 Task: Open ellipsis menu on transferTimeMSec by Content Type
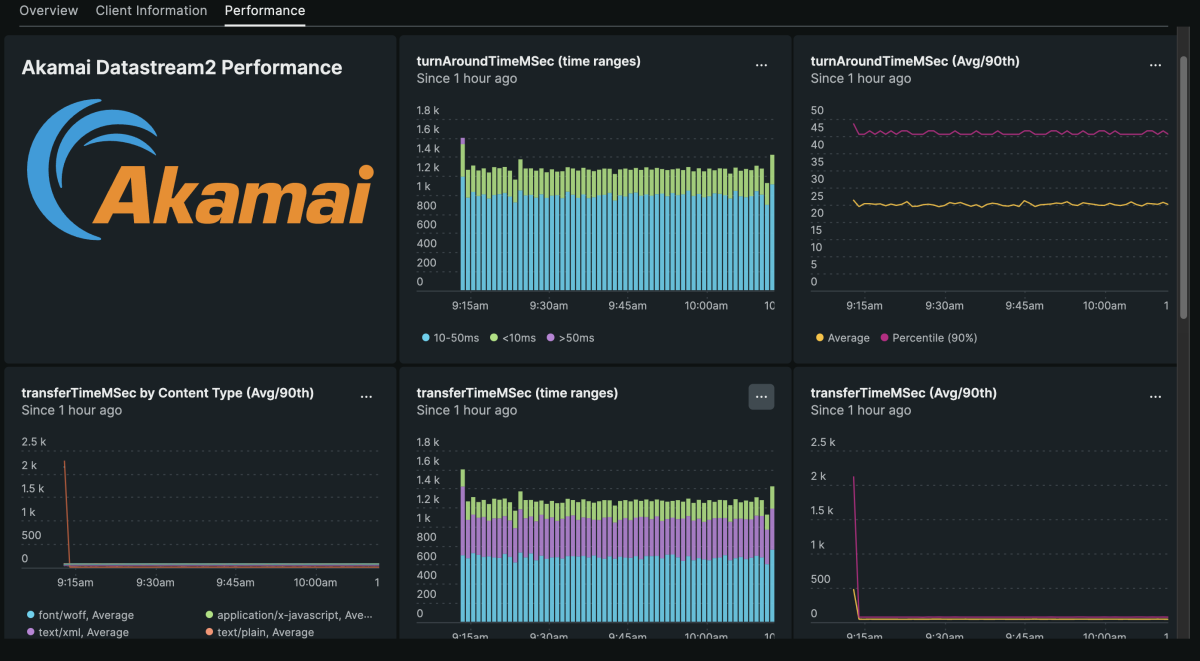[x=366, y=397]
